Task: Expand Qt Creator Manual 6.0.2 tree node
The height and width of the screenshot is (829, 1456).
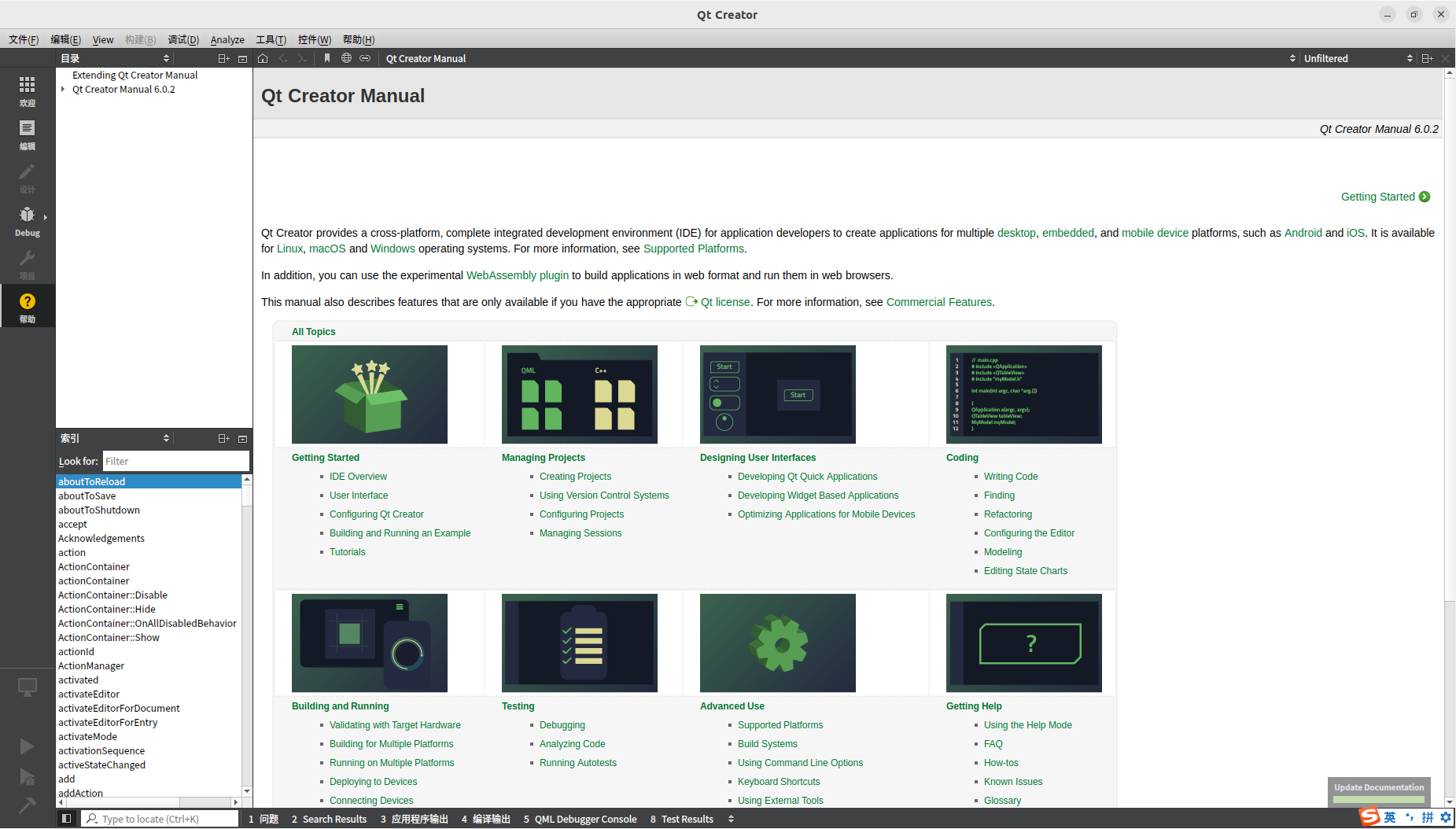Action: (63, 89)
